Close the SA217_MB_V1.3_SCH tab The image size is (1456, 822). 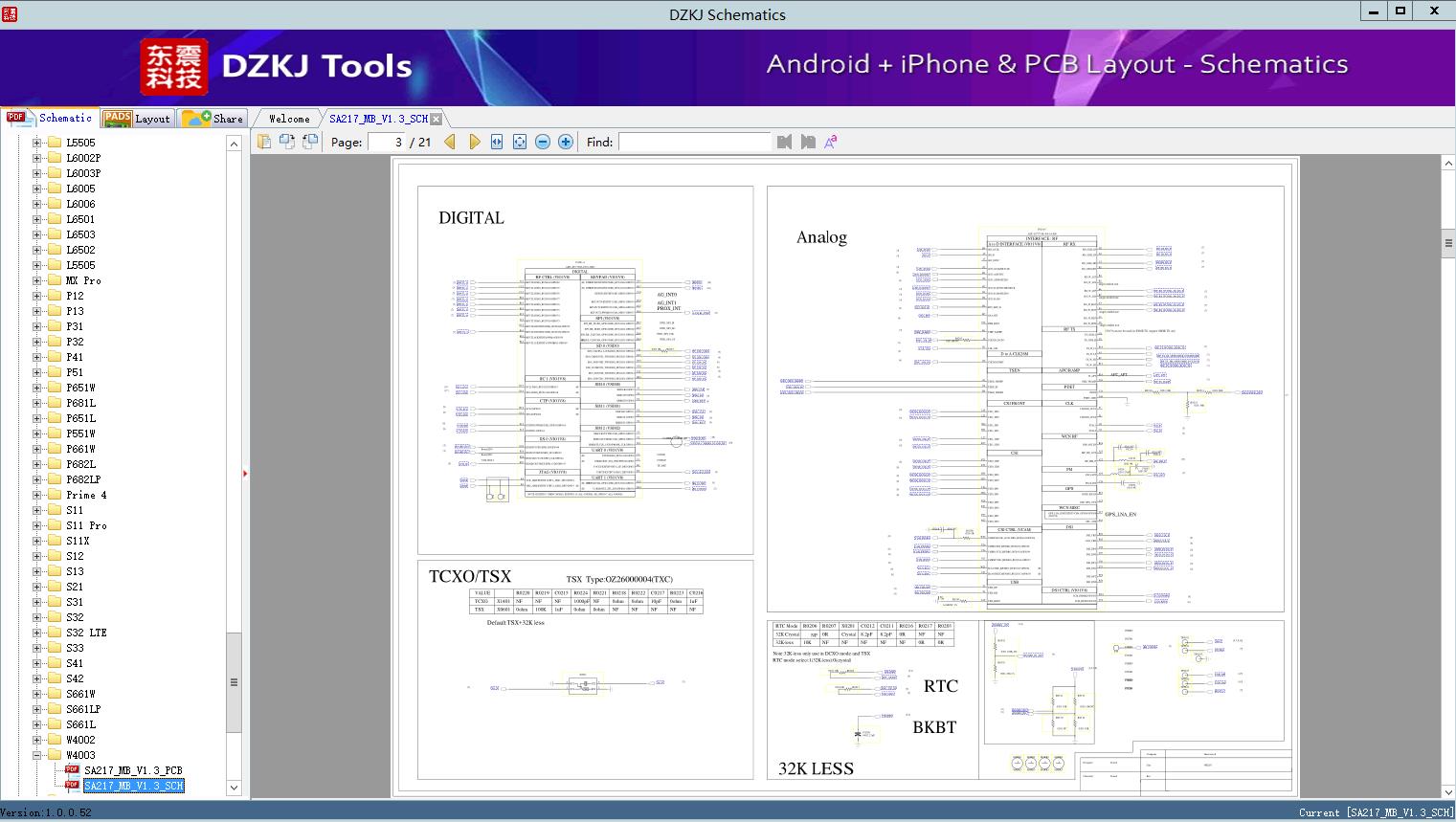(x=437, y=120)
